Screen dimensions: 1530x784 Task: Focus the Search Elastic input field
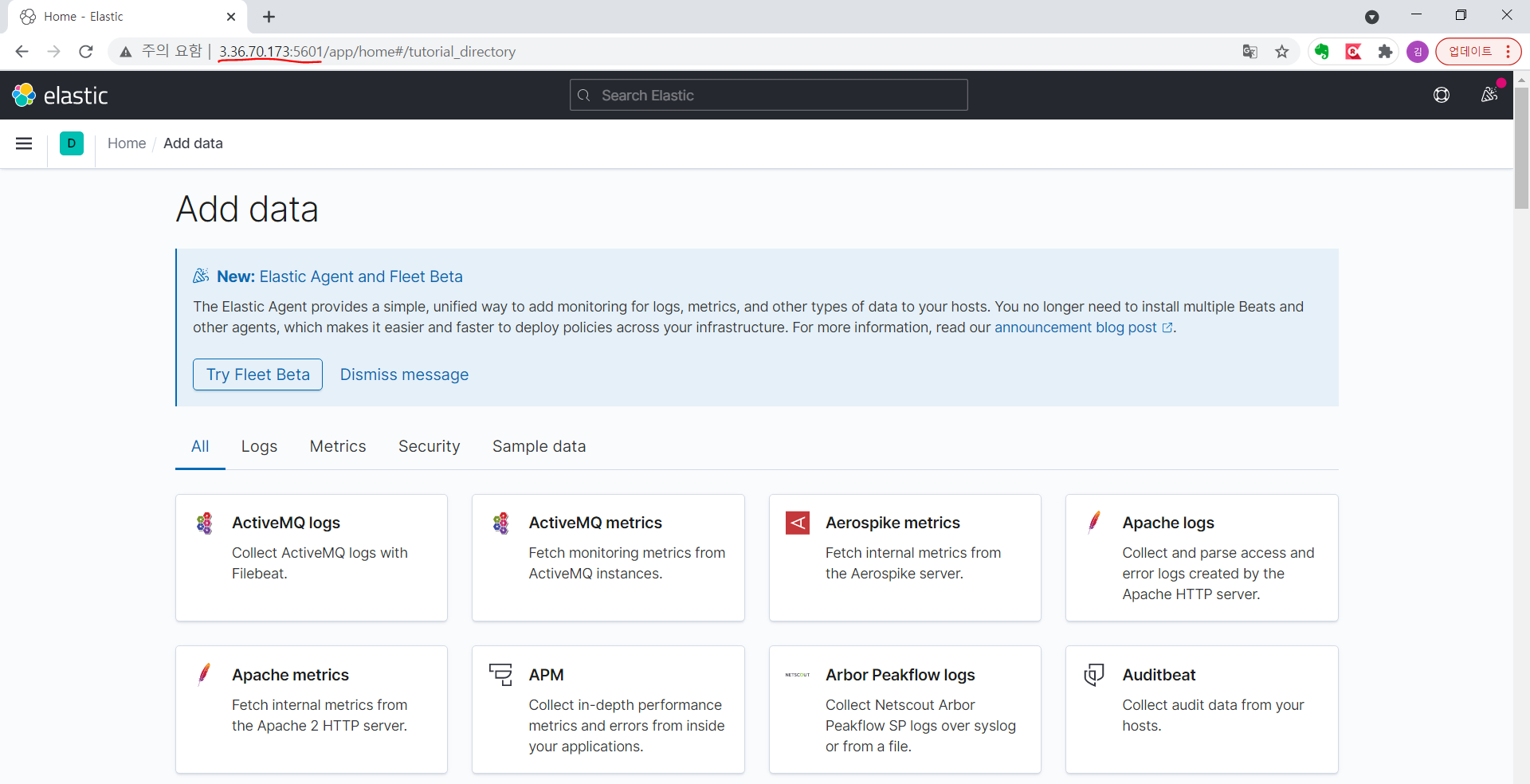tap(769, 95)
